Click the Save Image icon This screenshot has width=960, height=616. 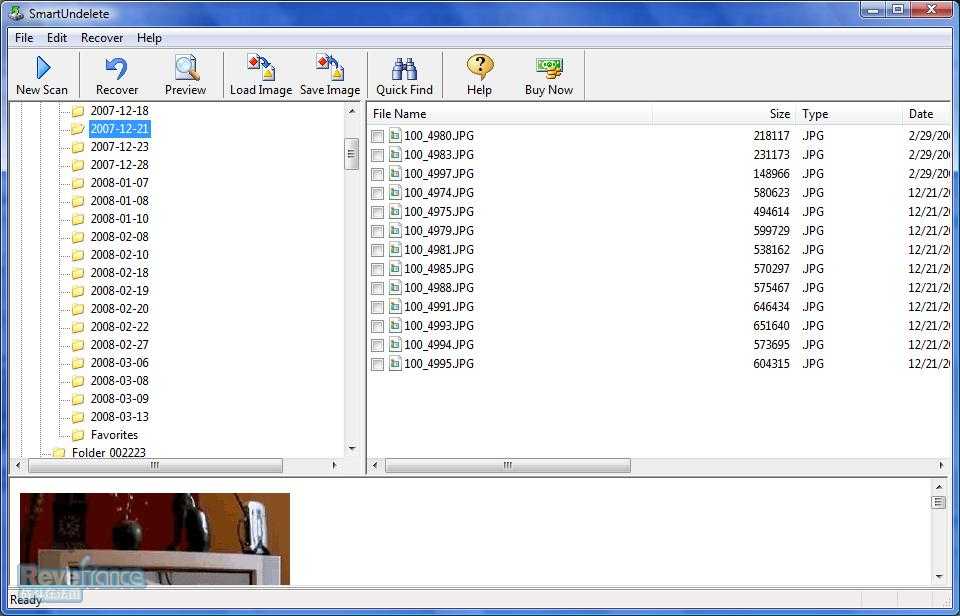[330, 75]
